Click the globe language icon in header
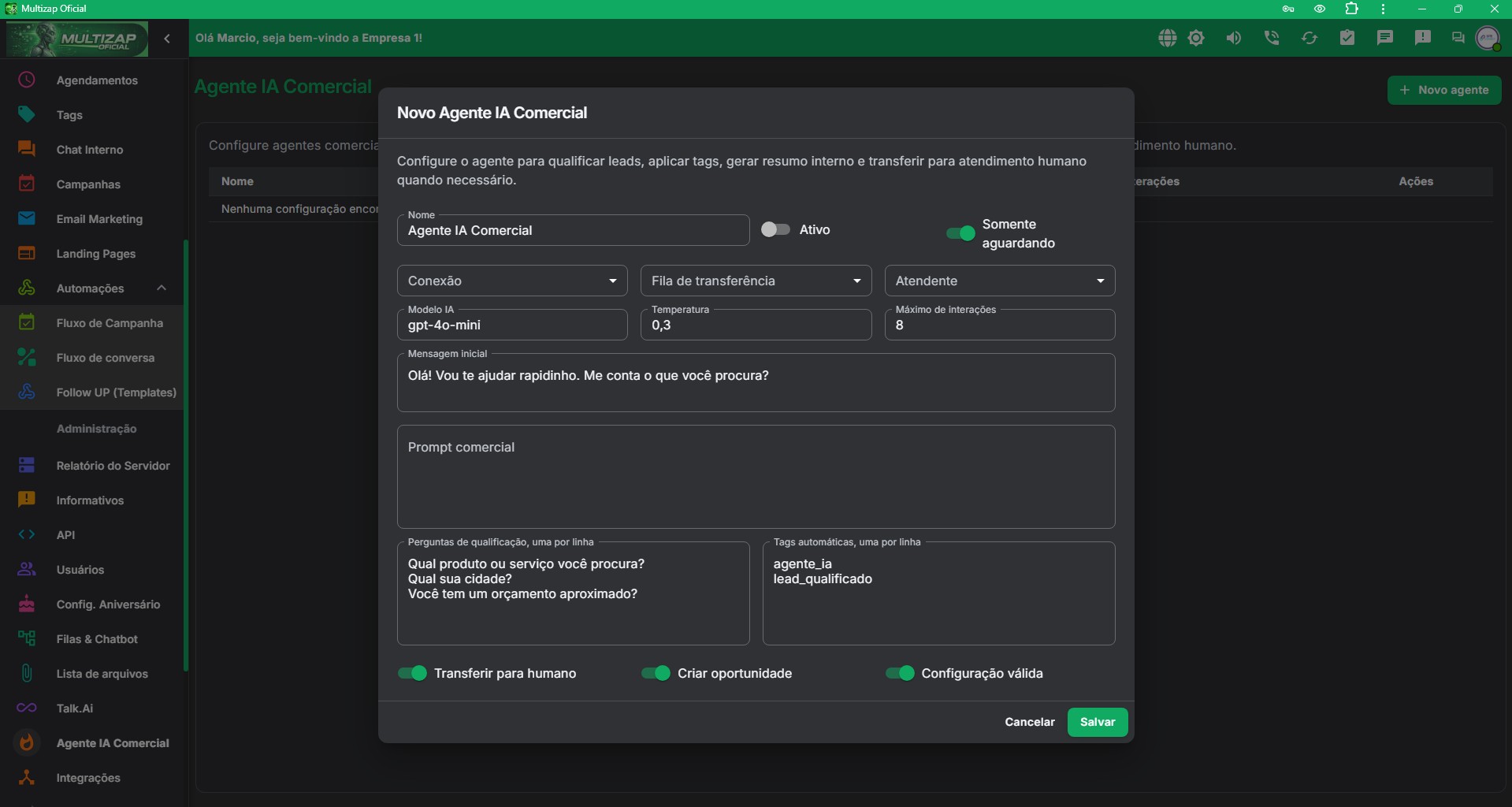1512x807 pixels. (1167, 38)
